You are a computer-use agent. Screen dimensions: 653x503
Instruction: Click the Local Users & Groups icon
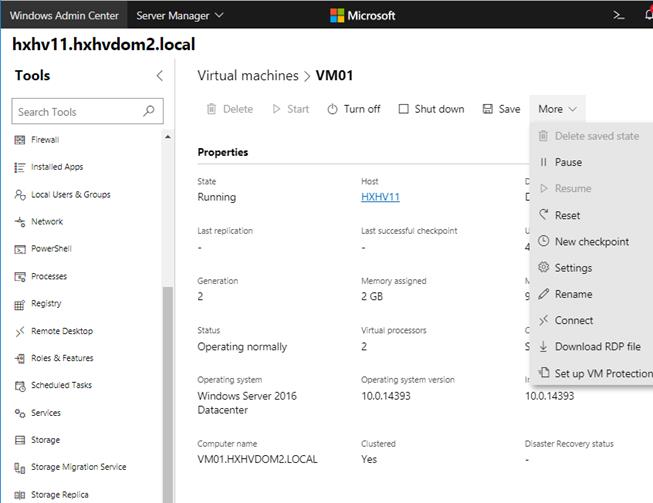point(20,195)
